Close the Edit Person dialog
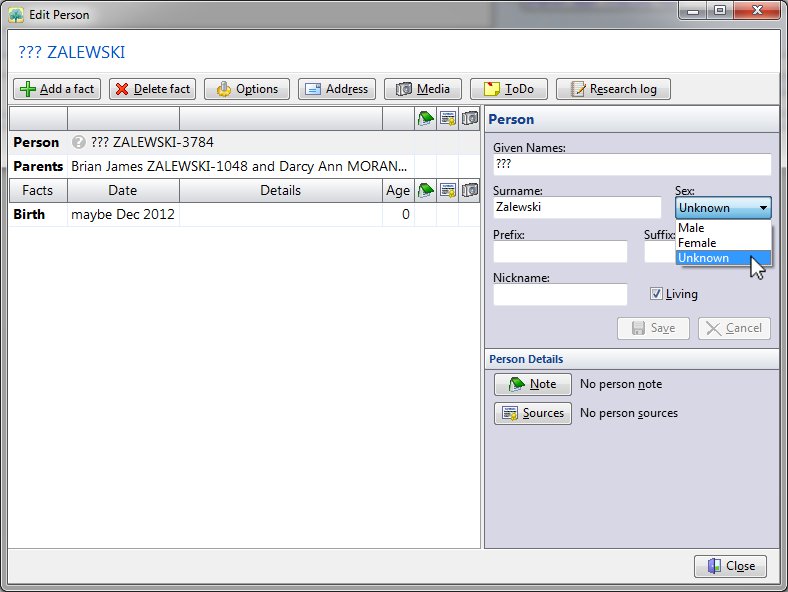 (730, 566)
